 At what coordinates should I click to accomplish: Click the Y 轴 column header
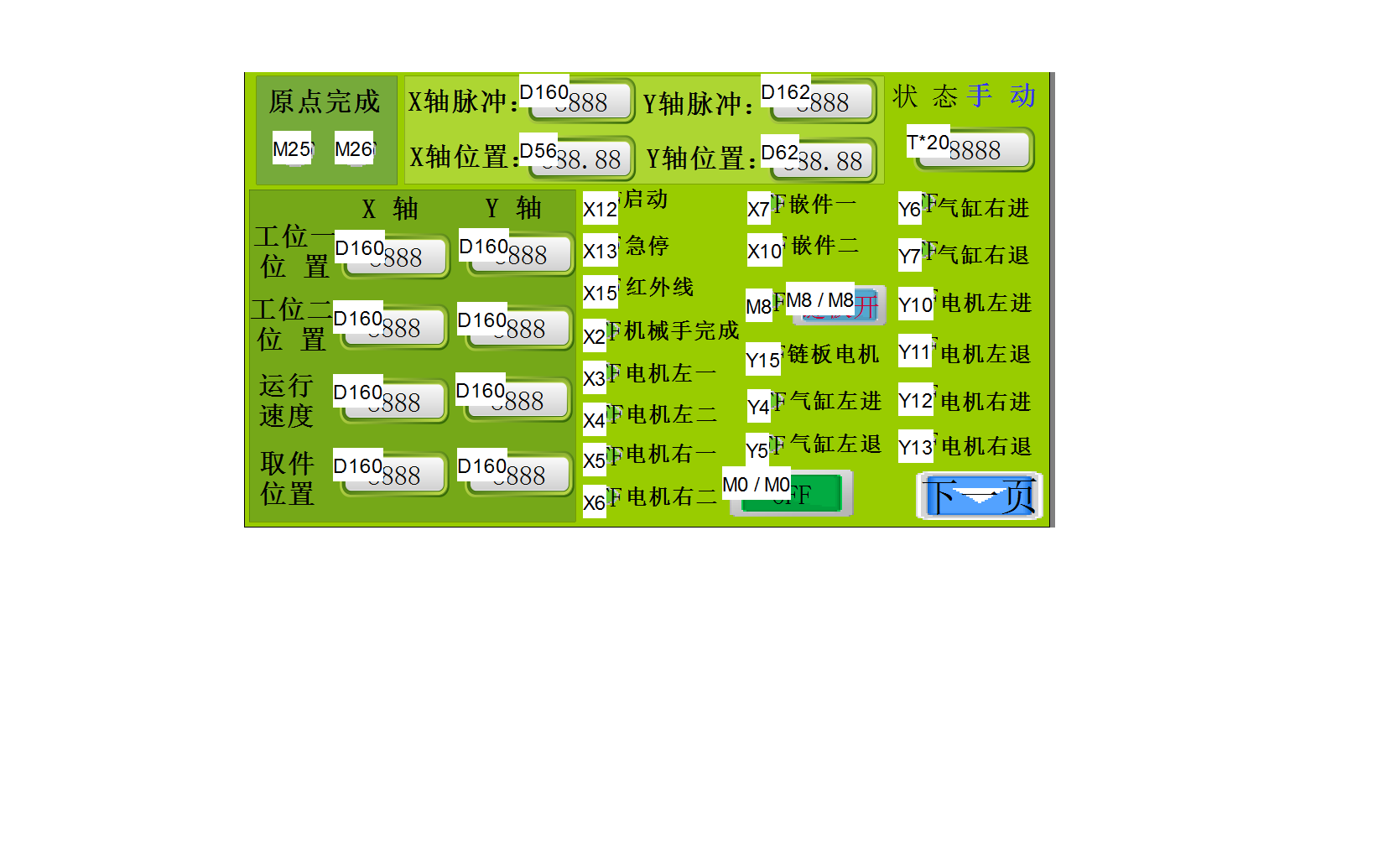click(513, 208)
